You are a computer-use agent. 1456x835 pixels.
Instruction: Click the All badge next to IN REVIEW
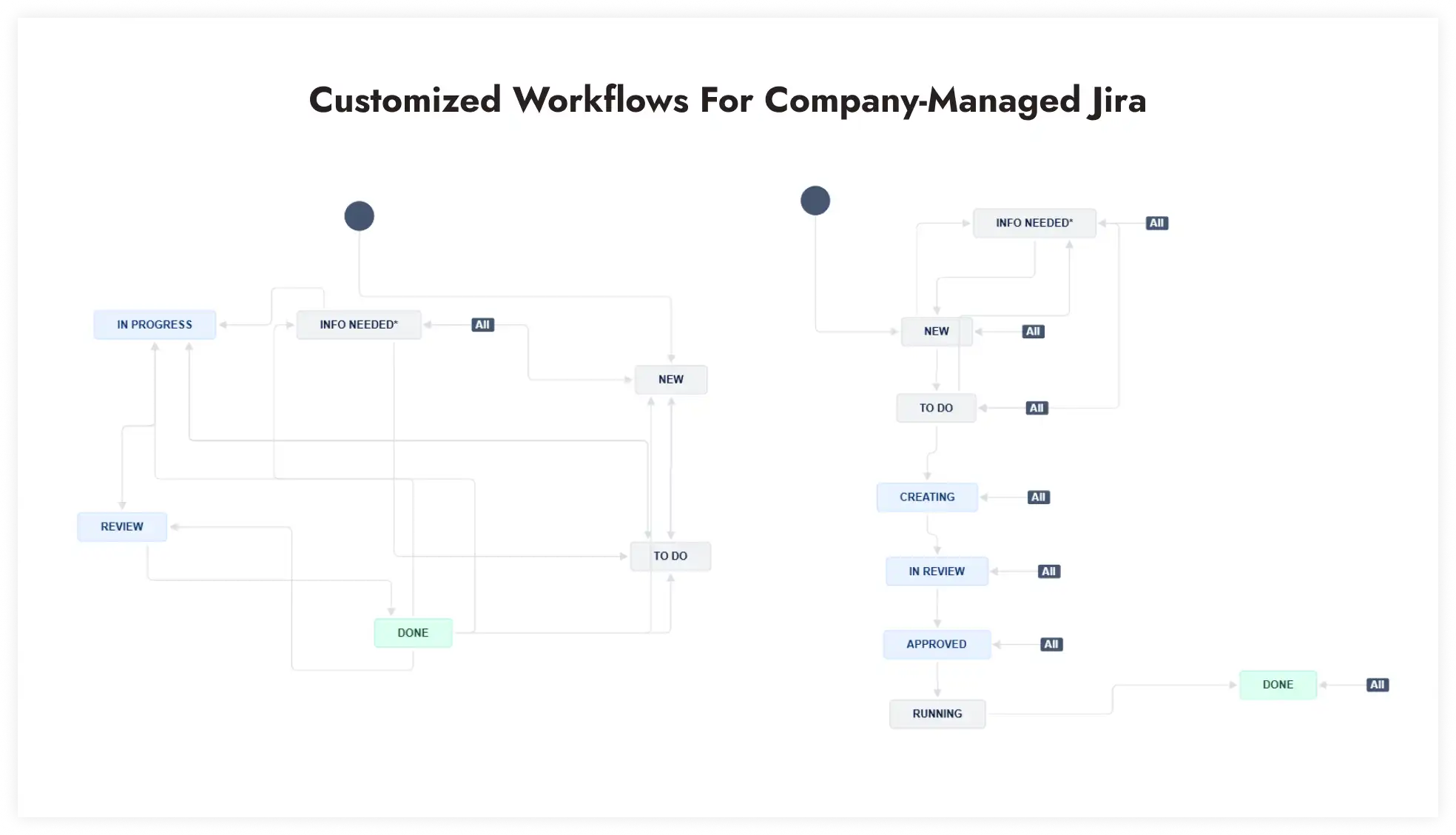[1049, 571]
